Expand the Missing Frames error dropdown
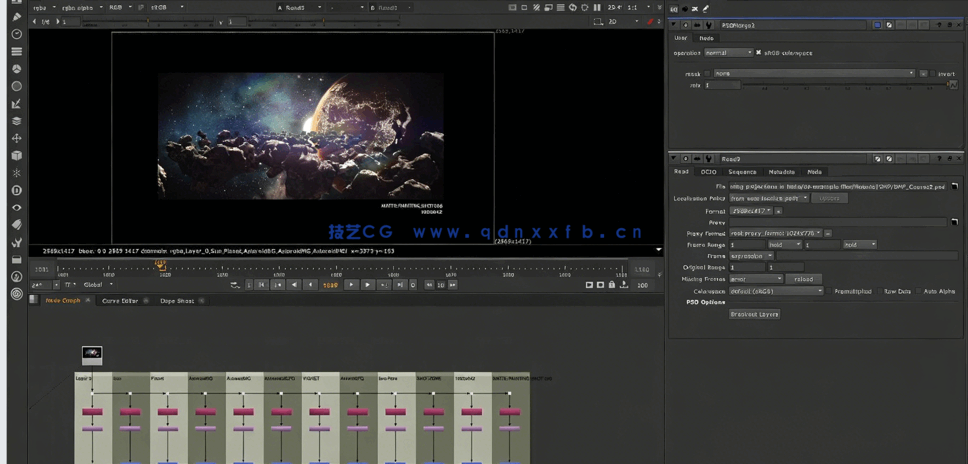Screen dimensions: 968x464 [756, 279]
